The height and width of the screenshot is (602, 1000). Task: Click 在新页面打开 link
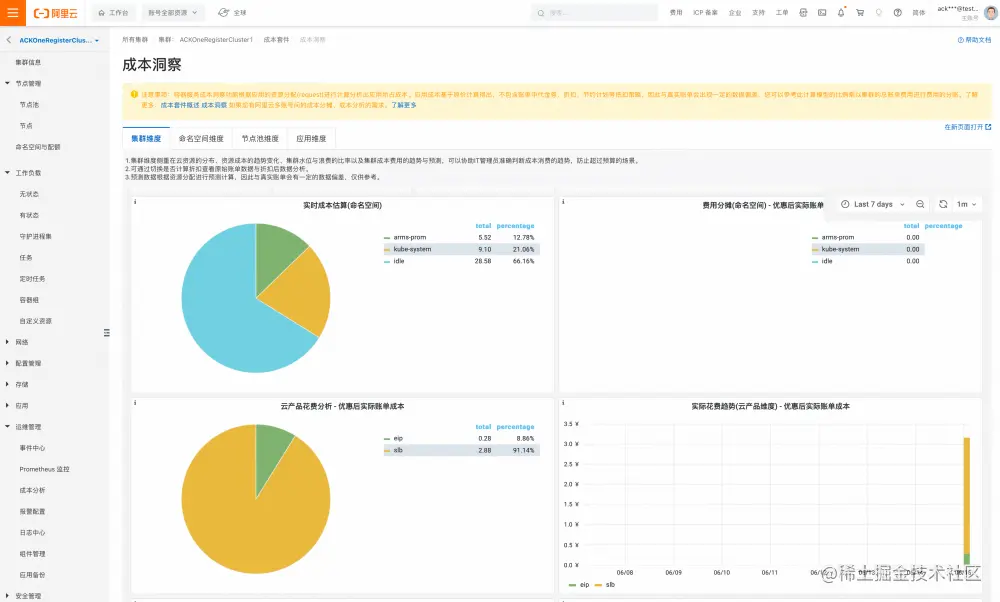[x=967, y=128]
